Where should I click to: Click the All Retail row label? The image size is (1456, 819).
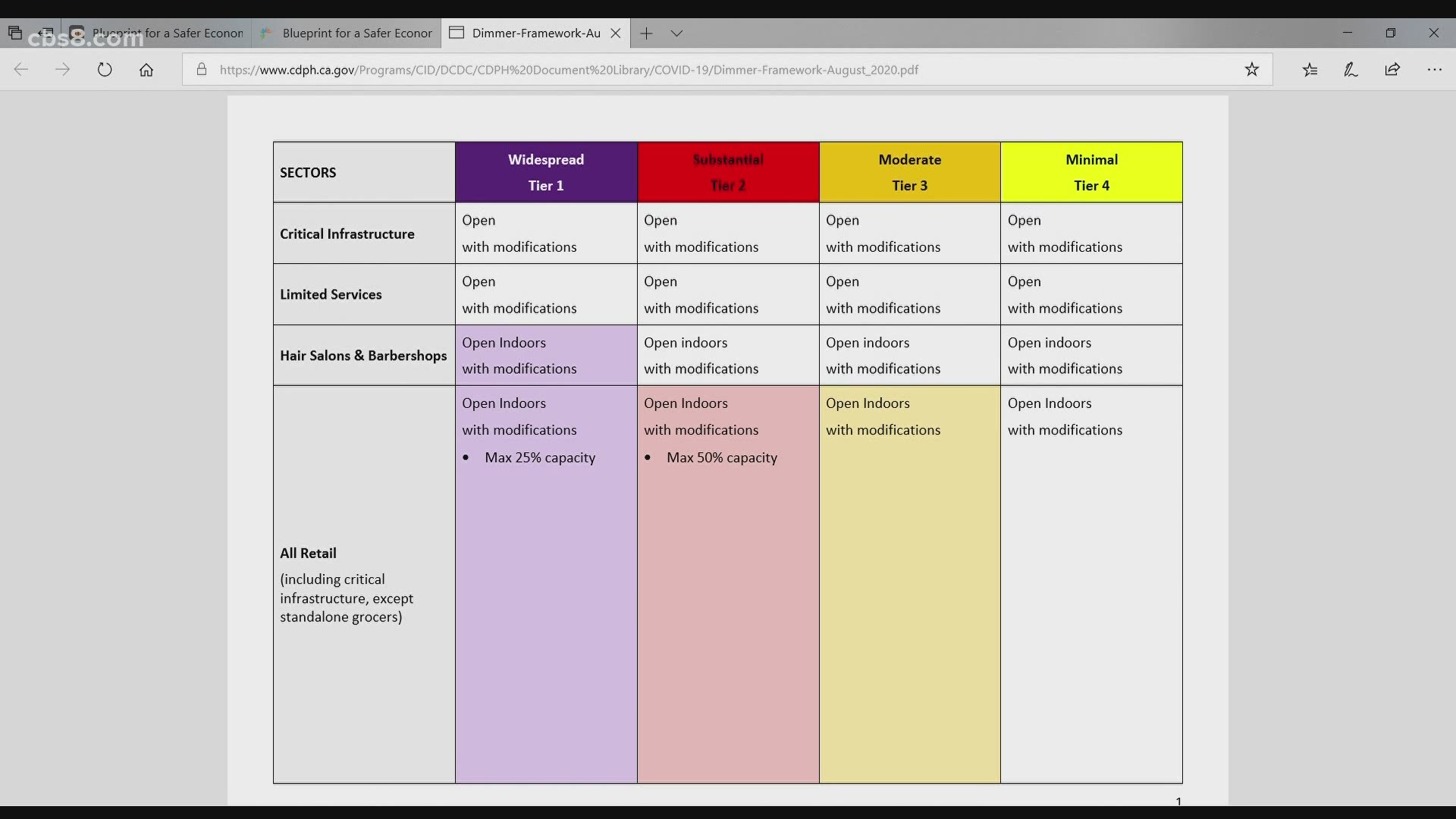(308, 554)
